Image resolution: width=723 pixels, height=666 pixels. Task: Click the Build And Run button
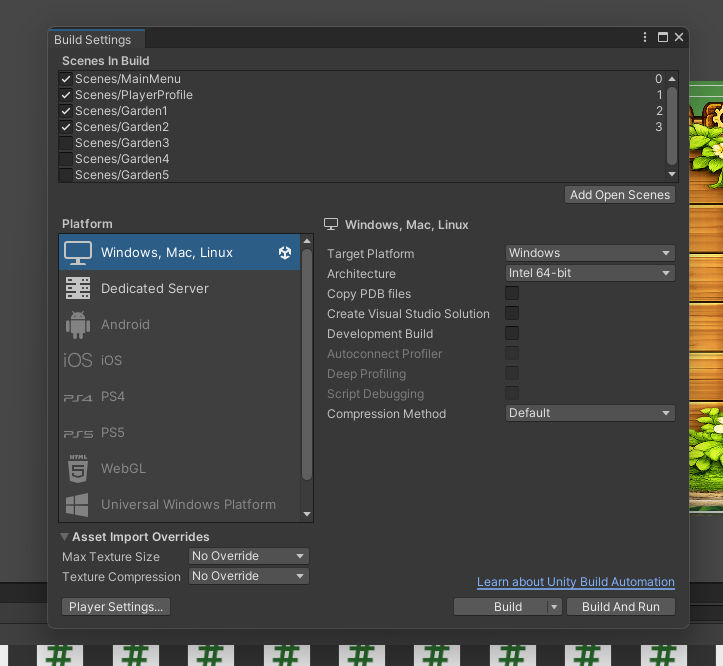621,607
